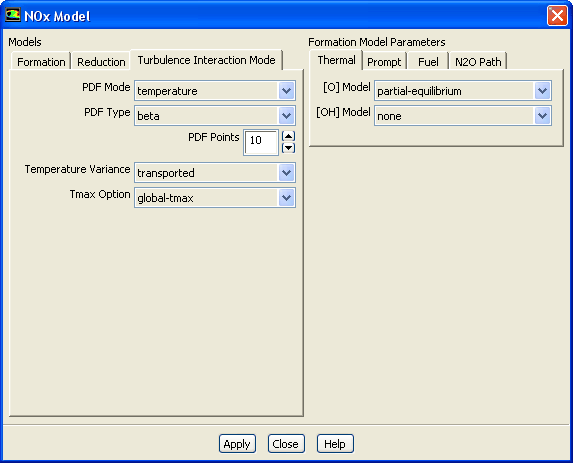The height and width of the screenshot is (463, 573).
Task: Expand the PDF Mode dropdown arrow
Action: [x=286, y=91]
